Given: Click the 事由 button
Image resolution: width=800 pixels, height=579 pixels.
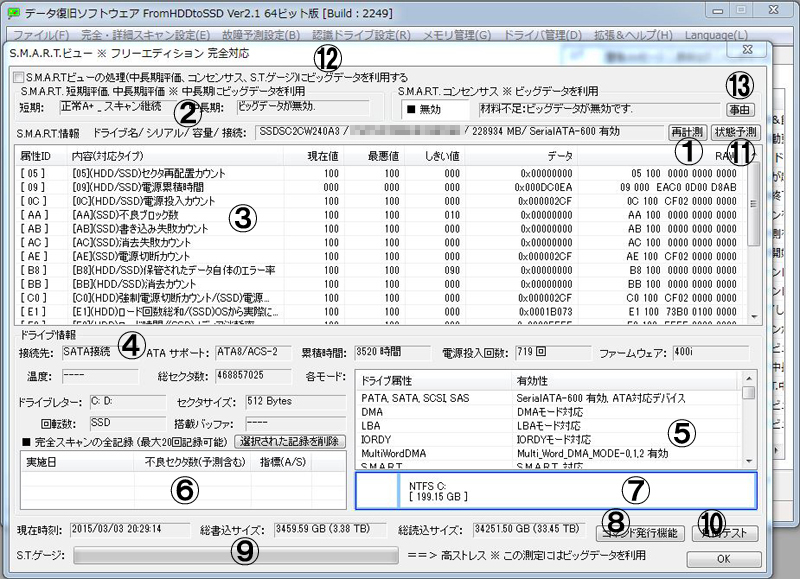Looking at the screenshot, I should pos(739,110).
